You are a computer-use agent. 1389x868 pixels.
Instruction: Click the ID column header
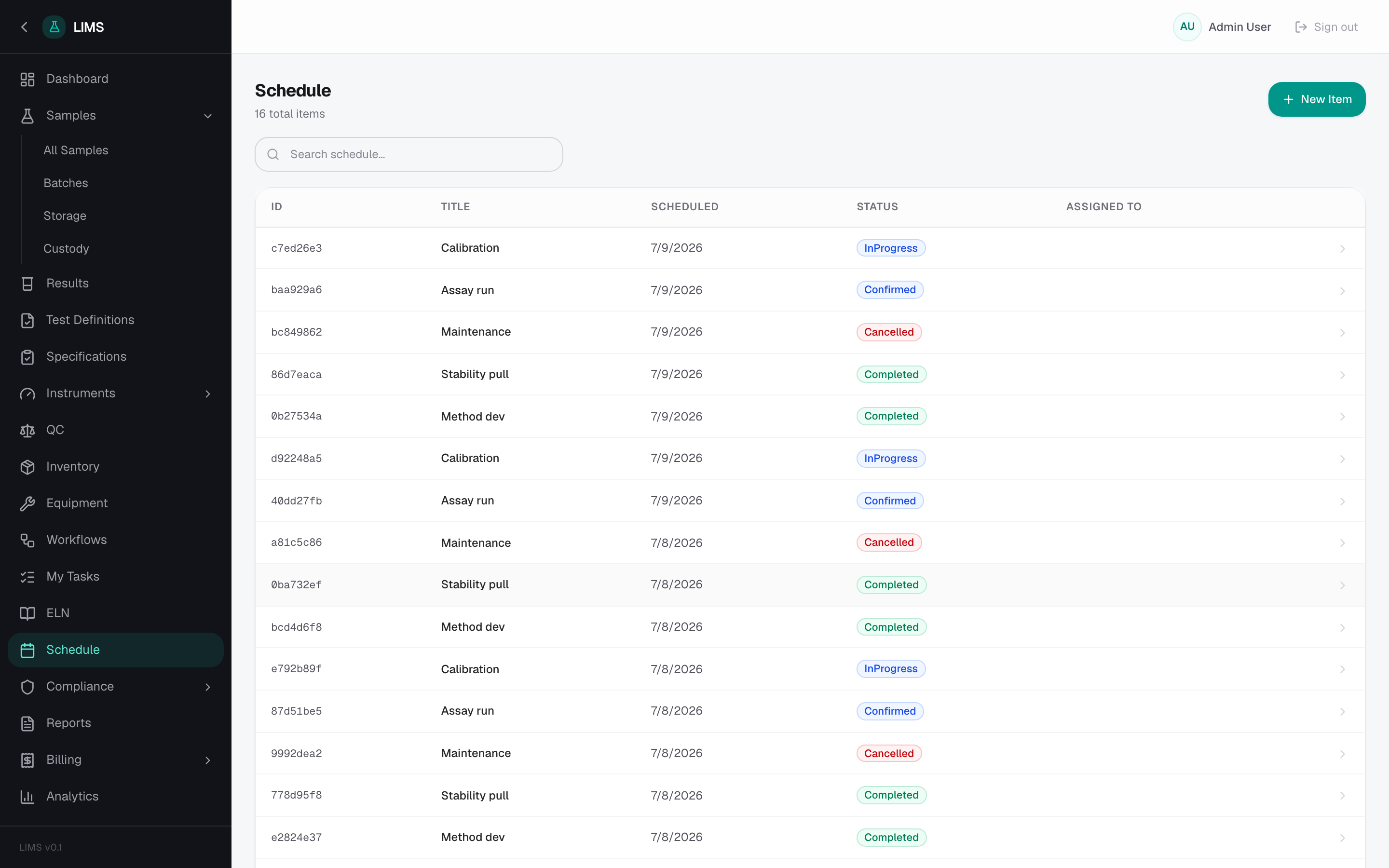pos(276,207)
